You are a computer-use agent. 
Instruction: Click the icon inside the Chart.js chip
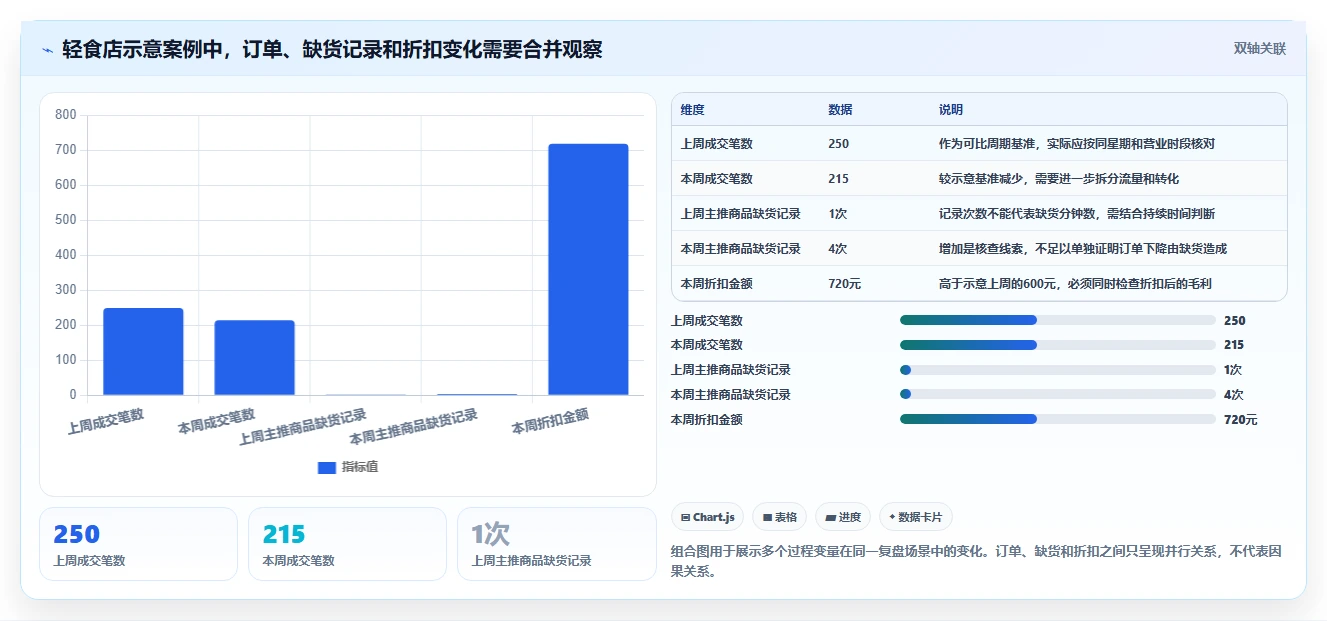(x=685, y=517)
